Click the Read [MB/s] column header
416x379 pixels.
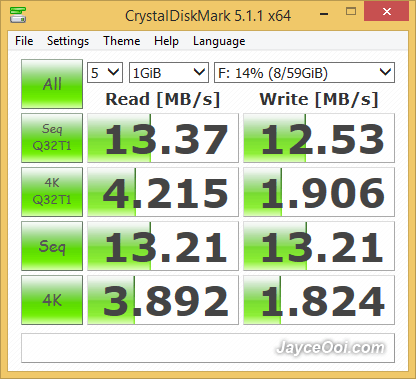tap(163, 99)
